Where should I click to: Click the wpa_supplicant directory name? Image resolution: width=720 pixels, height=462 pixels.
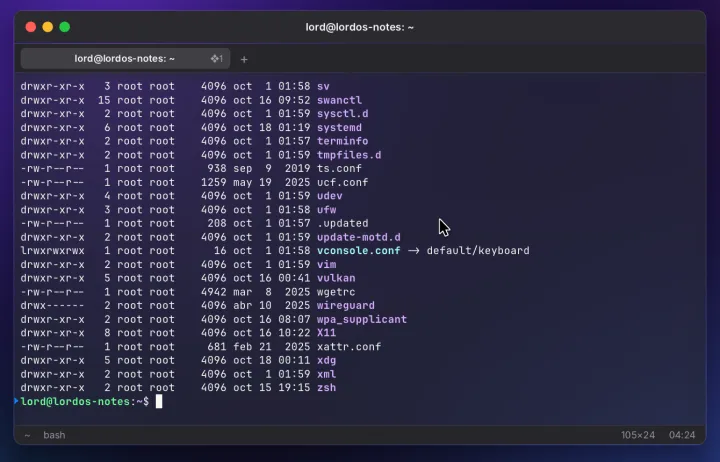click(362, 319)
